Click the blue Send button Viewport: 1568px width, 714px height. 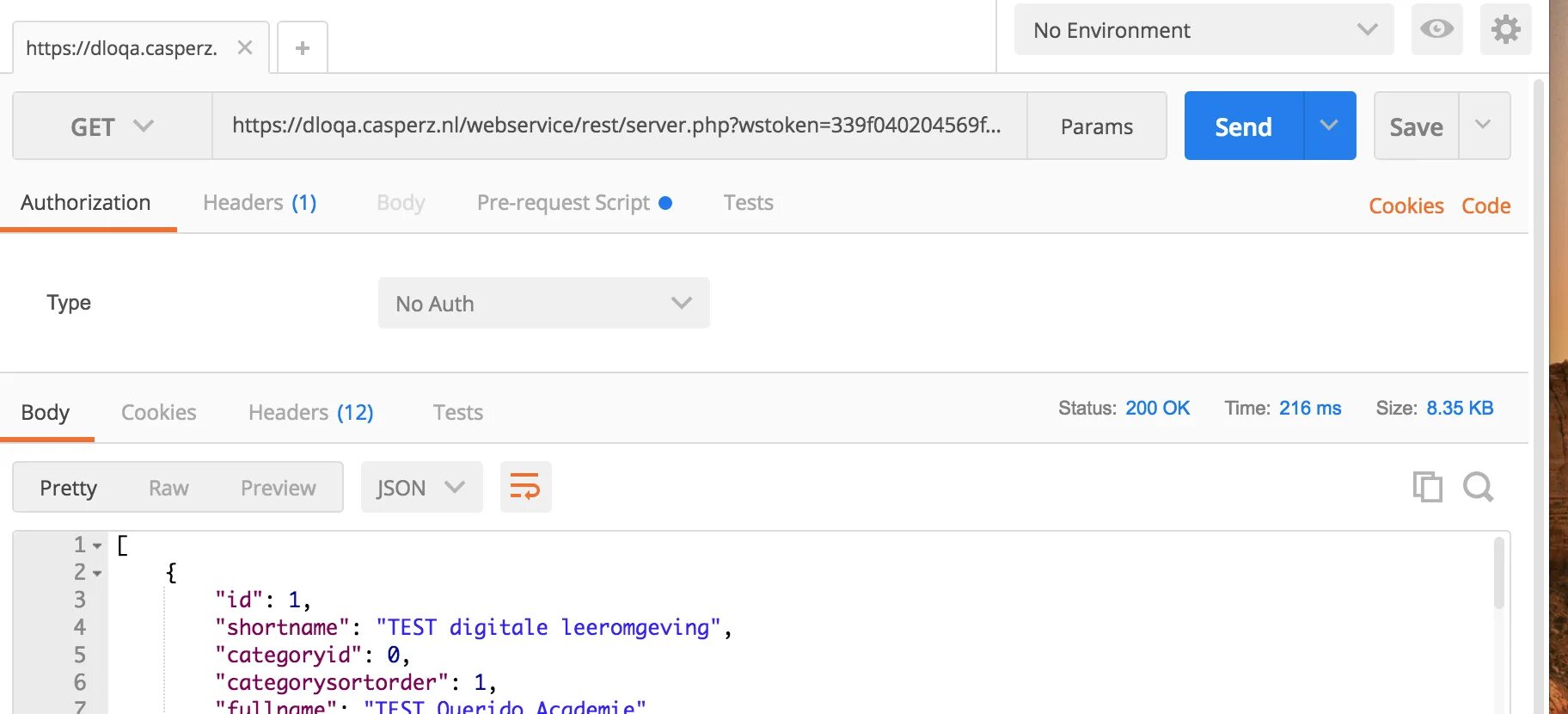1243,126
